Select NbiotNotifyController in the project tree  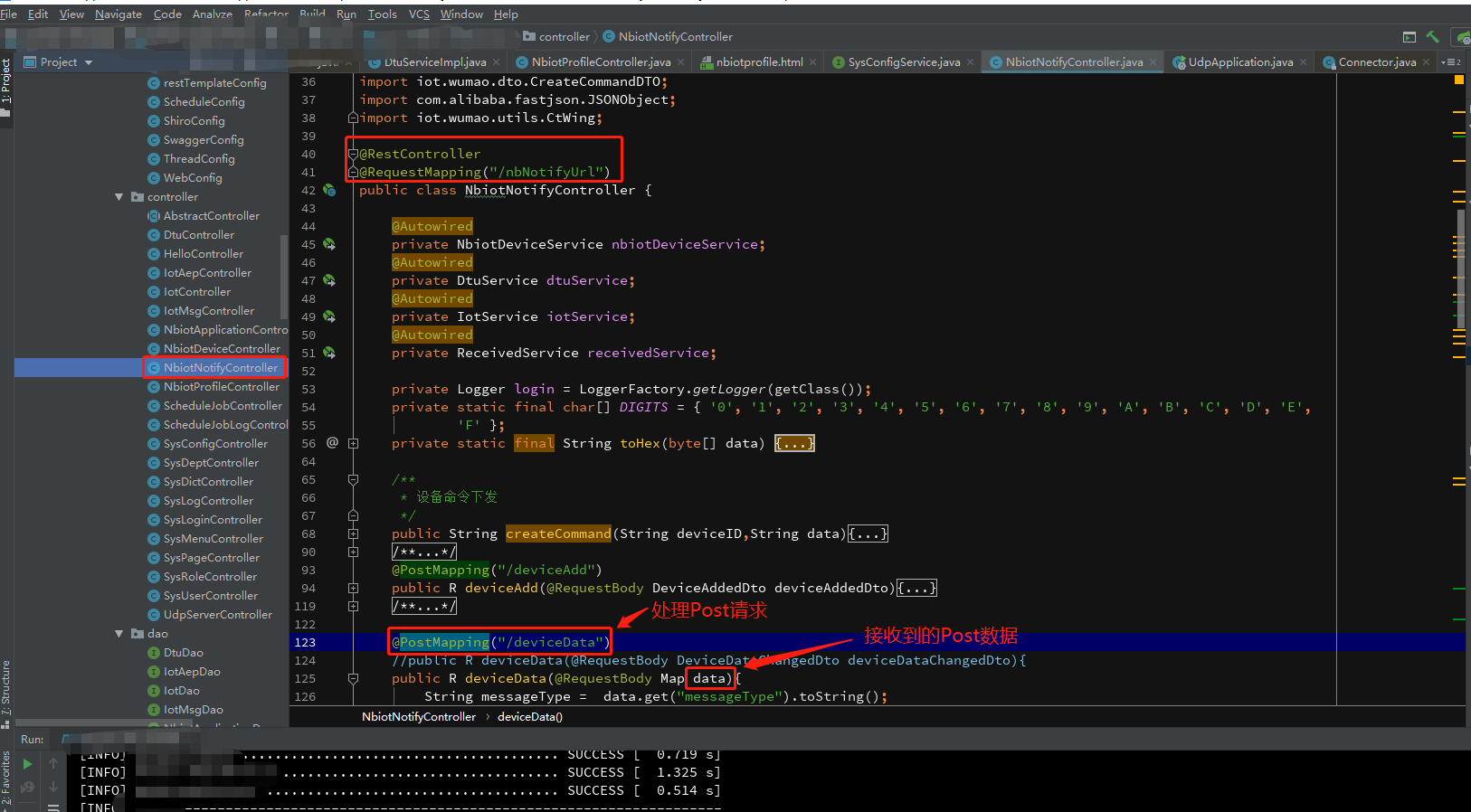[221, 367]
